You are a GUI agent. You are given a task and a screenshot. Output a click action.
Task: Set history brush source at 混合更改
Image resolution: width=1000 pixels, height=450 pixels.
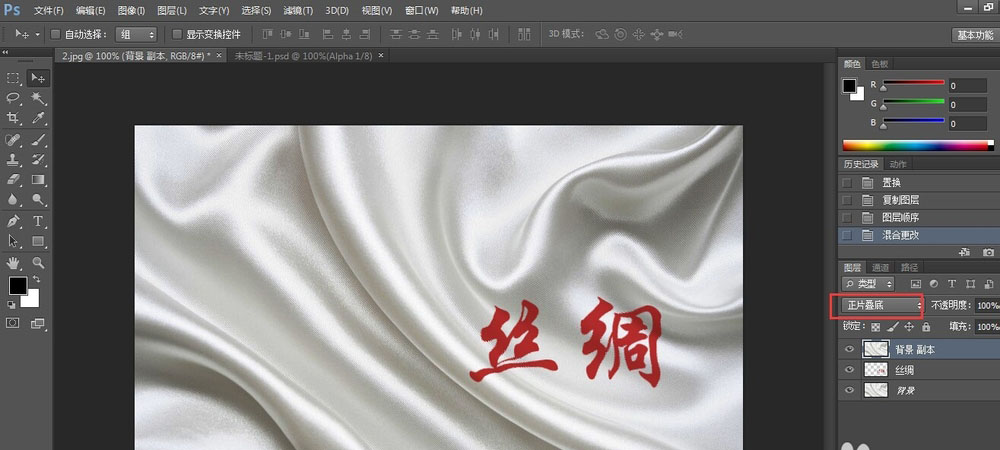click(x=847, y=235)
